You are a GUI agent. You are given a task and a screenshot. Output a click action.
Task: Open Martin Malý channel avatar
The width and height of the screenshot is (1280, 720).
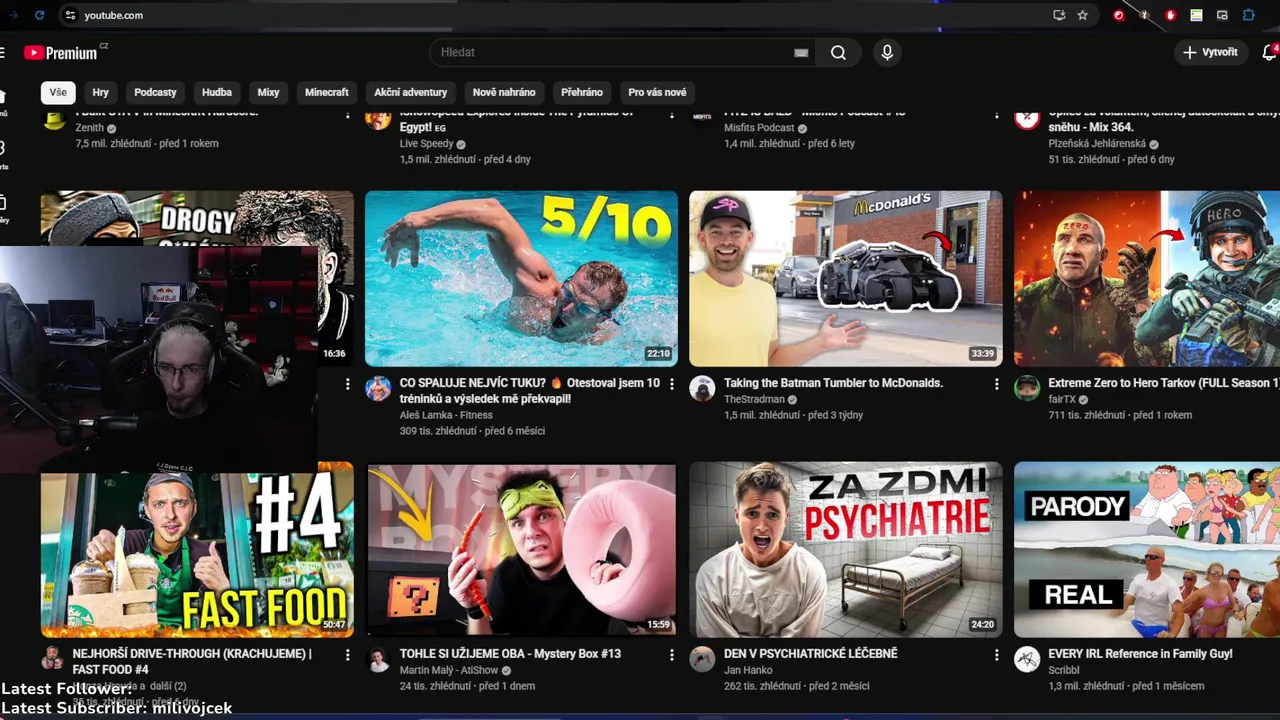point(378,659)
